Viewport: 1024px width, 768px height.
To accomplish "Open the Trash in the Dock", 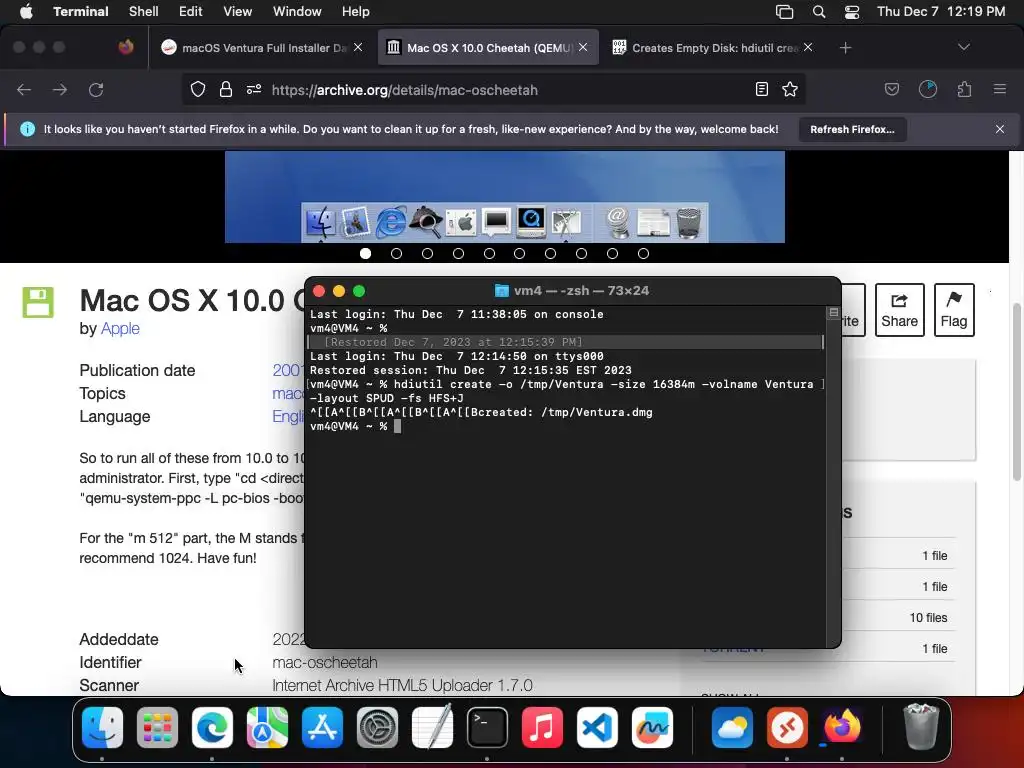I will click(x=920, y=726).
